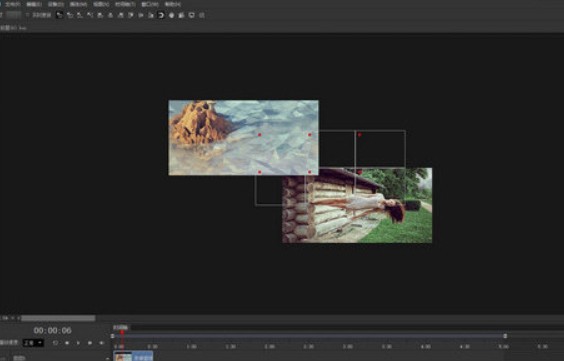
Task: Click the step-forward playback button
Action: coord(90,343)
